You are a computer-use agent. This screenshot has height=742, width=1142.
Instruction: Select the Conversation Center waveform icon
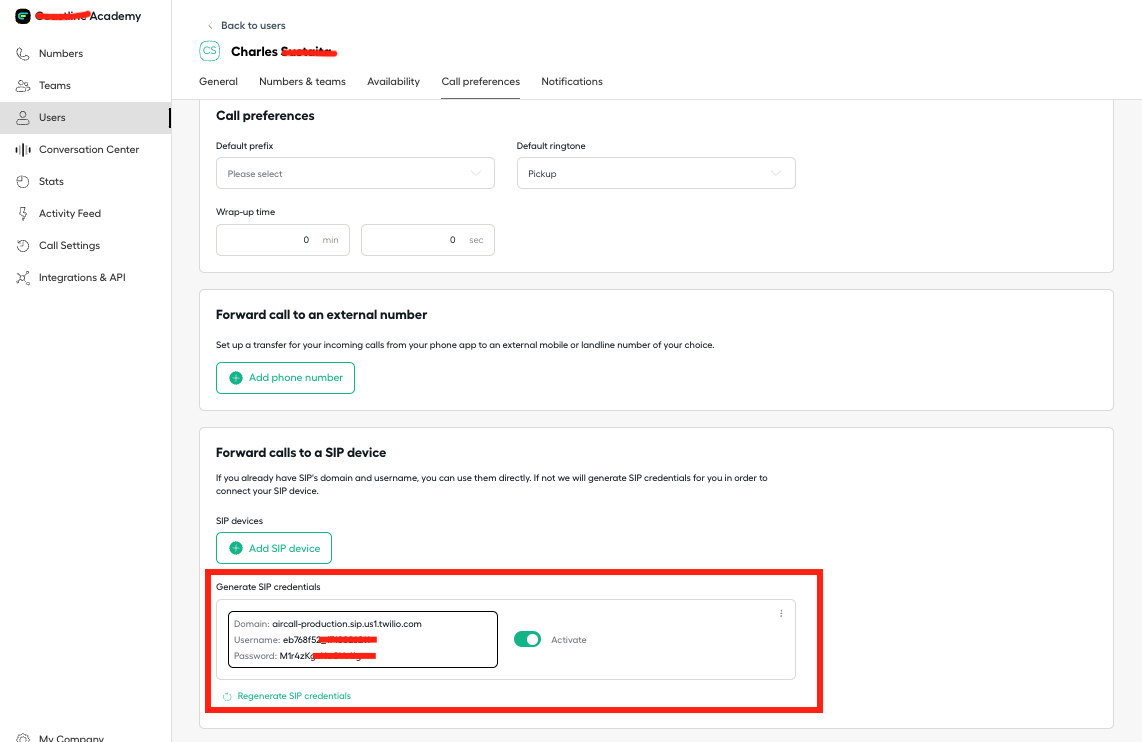[x=23, y=150]
